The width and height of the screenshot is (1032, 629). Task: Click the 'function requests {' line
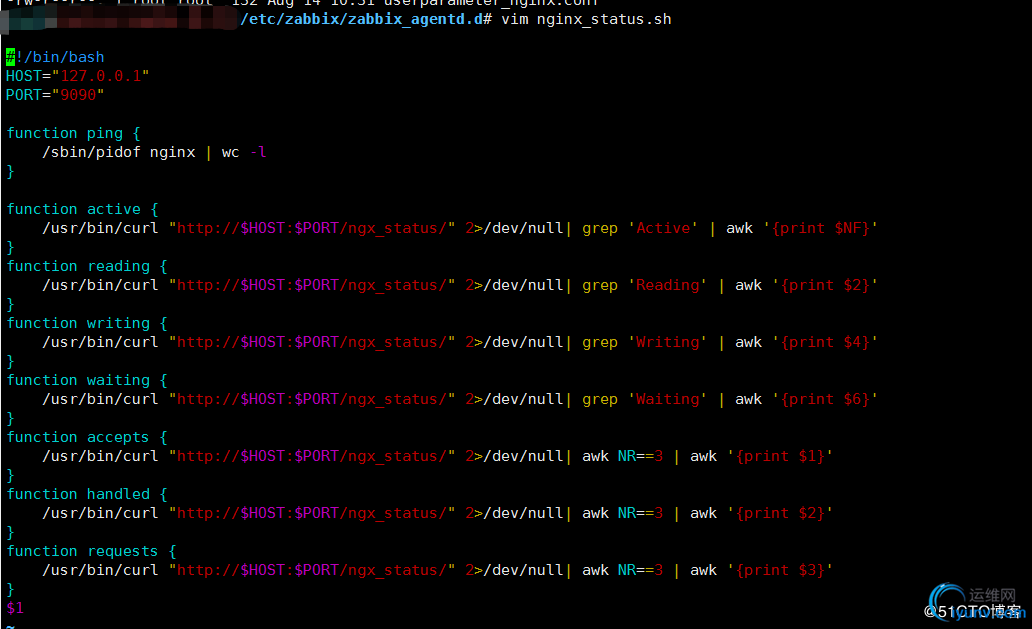click(x=91, y=551)
